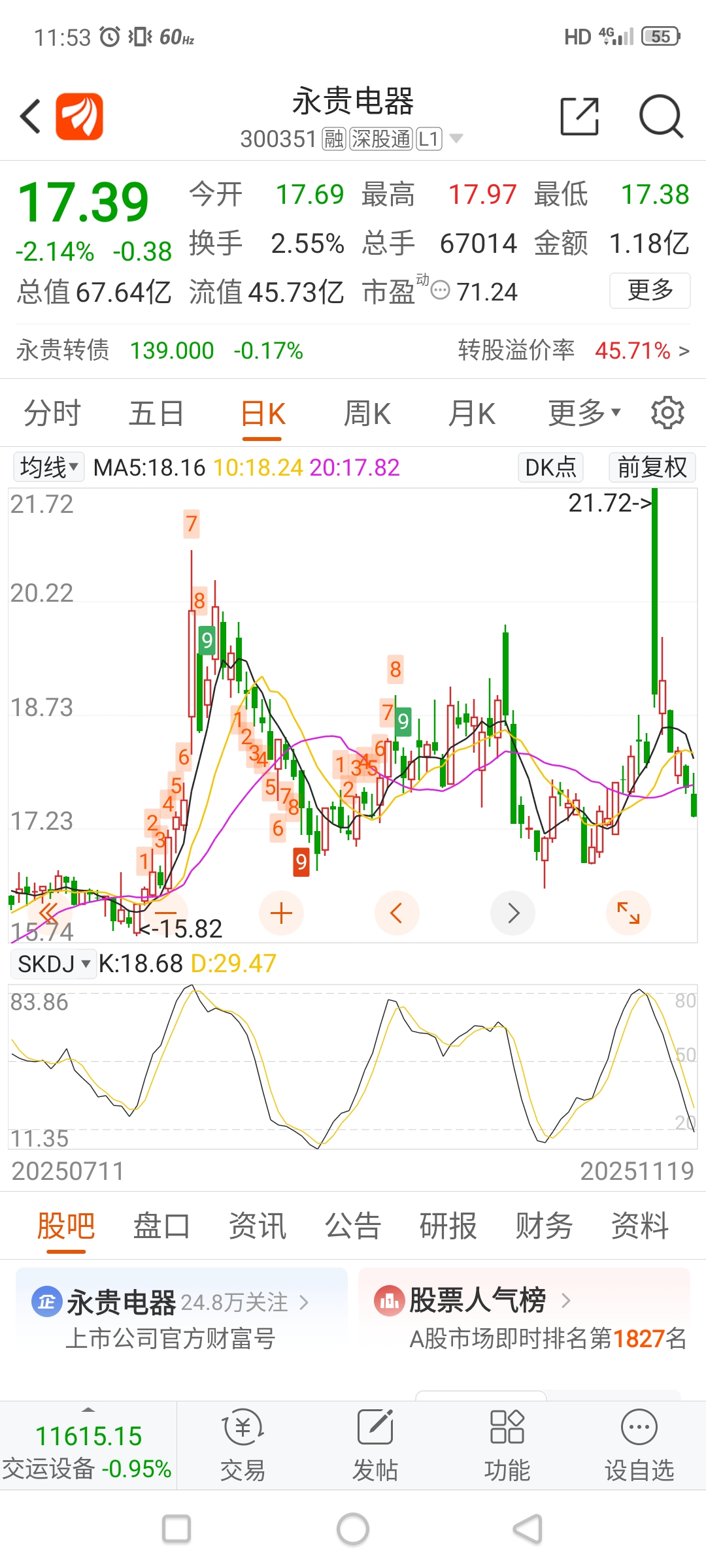Image resolution: width=706 pixels, height=1568 pixels.
Task: Tap the 股票人气榜 red chart icon
Action: [389, 1301]
